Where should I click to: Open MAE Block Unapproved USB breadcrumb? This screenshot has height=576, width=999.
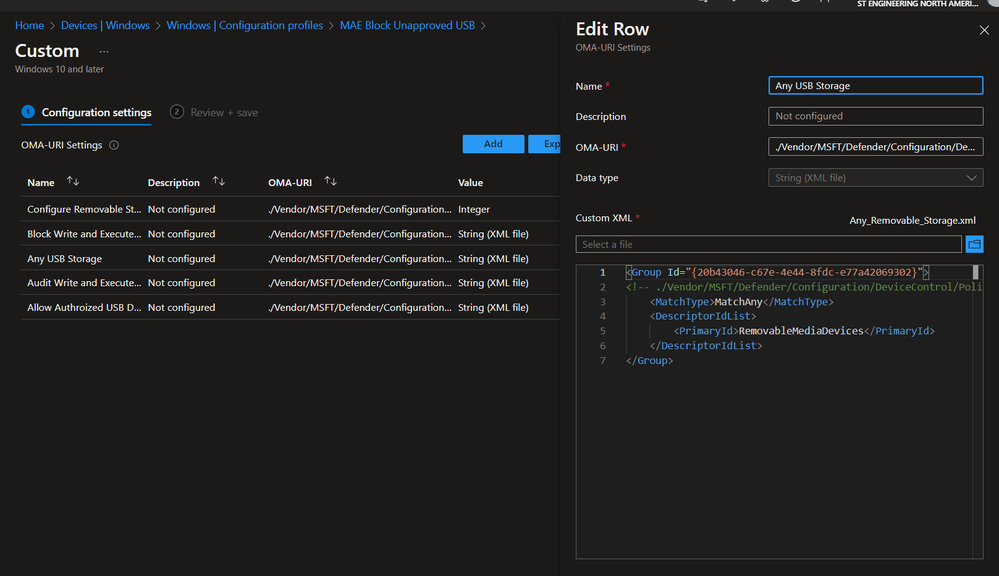pos(407,25)
